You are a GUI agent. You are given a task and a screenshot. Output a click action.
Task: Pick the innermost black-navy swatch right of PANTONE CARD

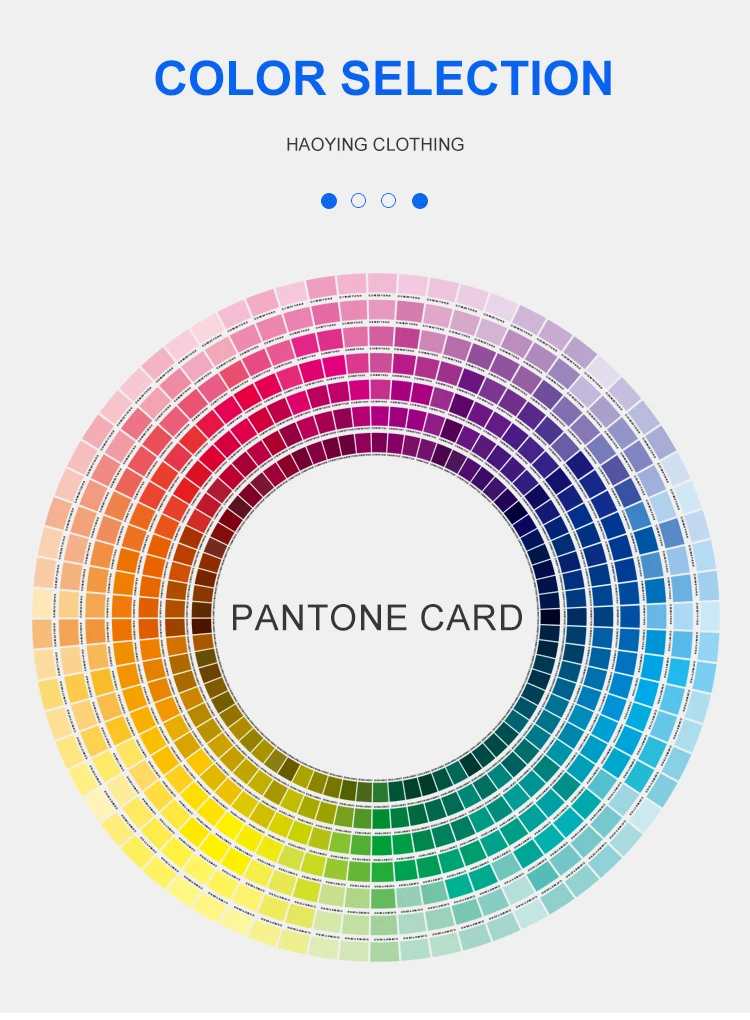[x=550, y=617]
